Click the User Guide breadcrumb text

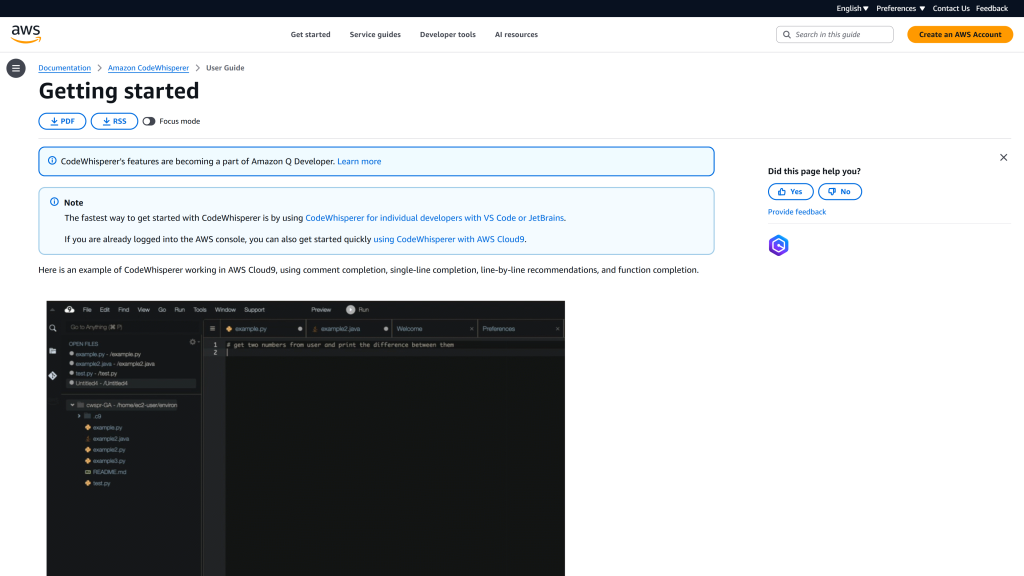coord(225,68)
